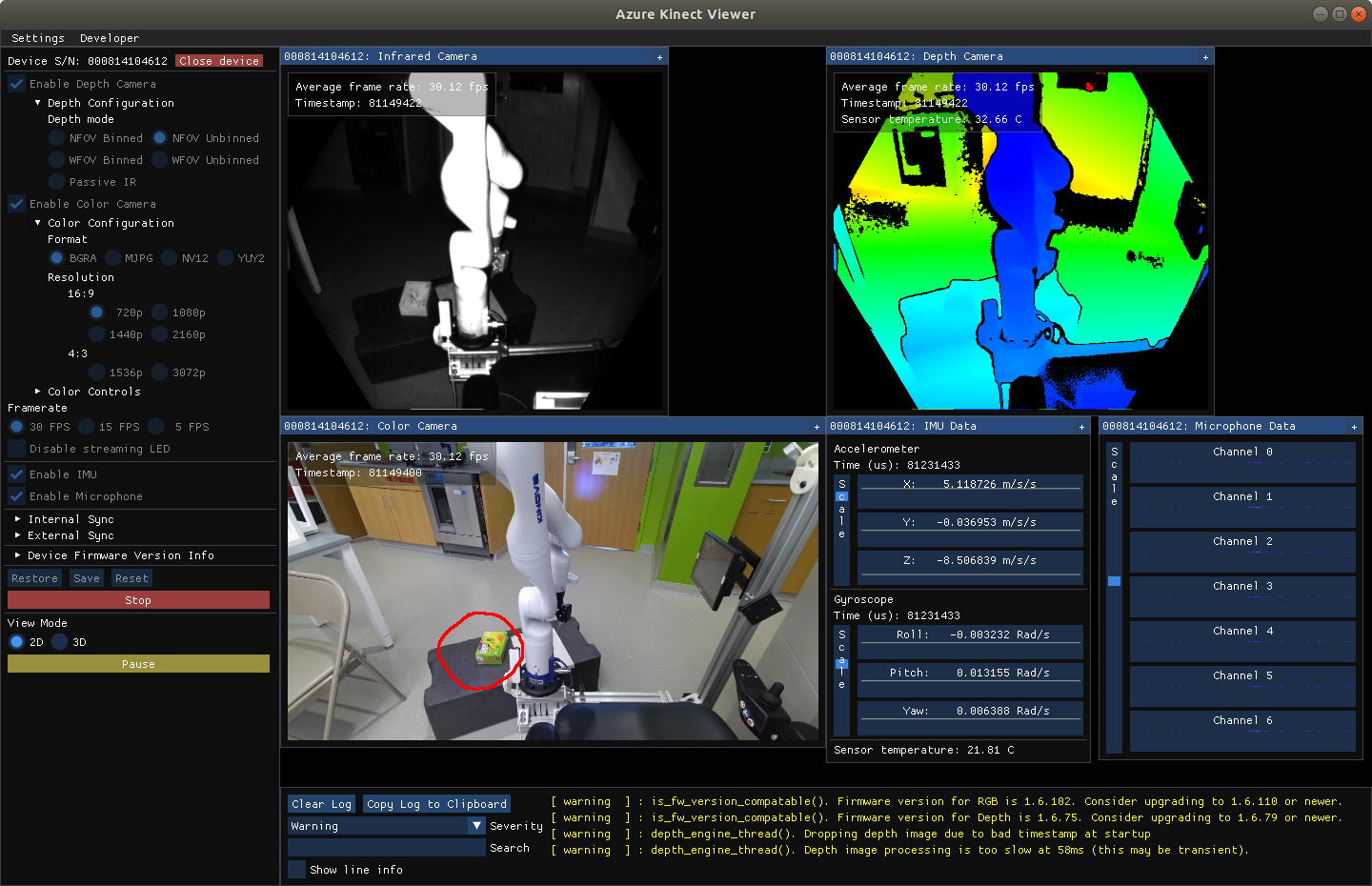The image size is (1372, 886).
Task: Click the log Search input field
Action: coord(387,848)
